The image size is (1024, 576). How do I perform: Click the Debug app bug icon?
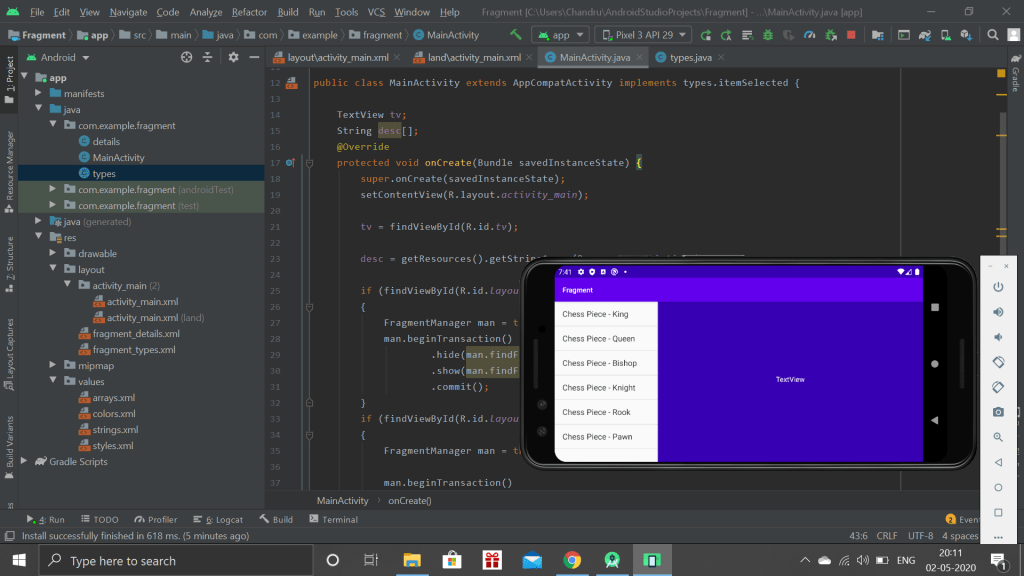[x=767, y=35]
